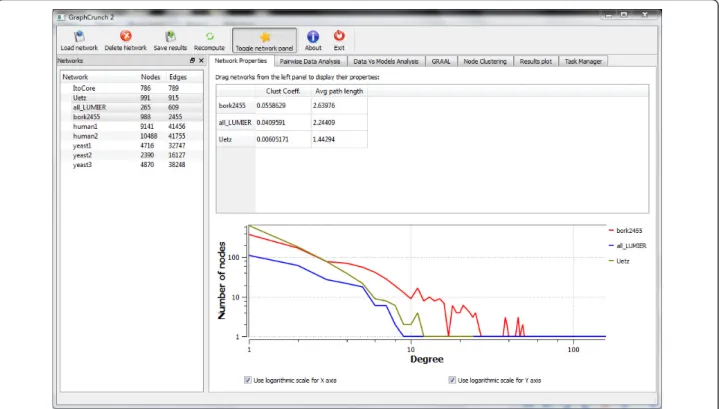Switch to the Results plot tab
Viewport: 719px width, 409px height.
[536, 61]
